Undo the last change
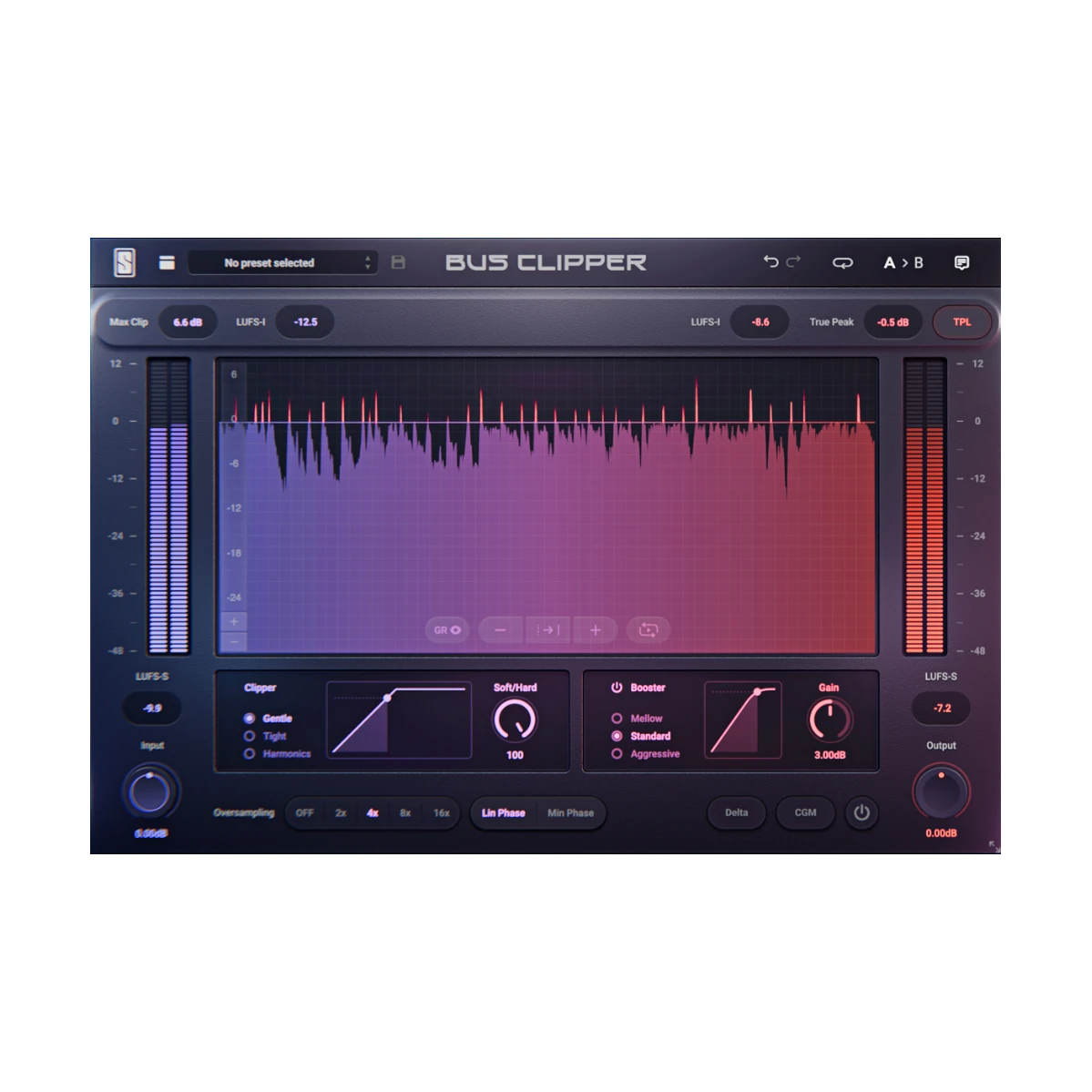Image resolution: width=1092 pixels, height=1092 pixels. tap(771, 262)
